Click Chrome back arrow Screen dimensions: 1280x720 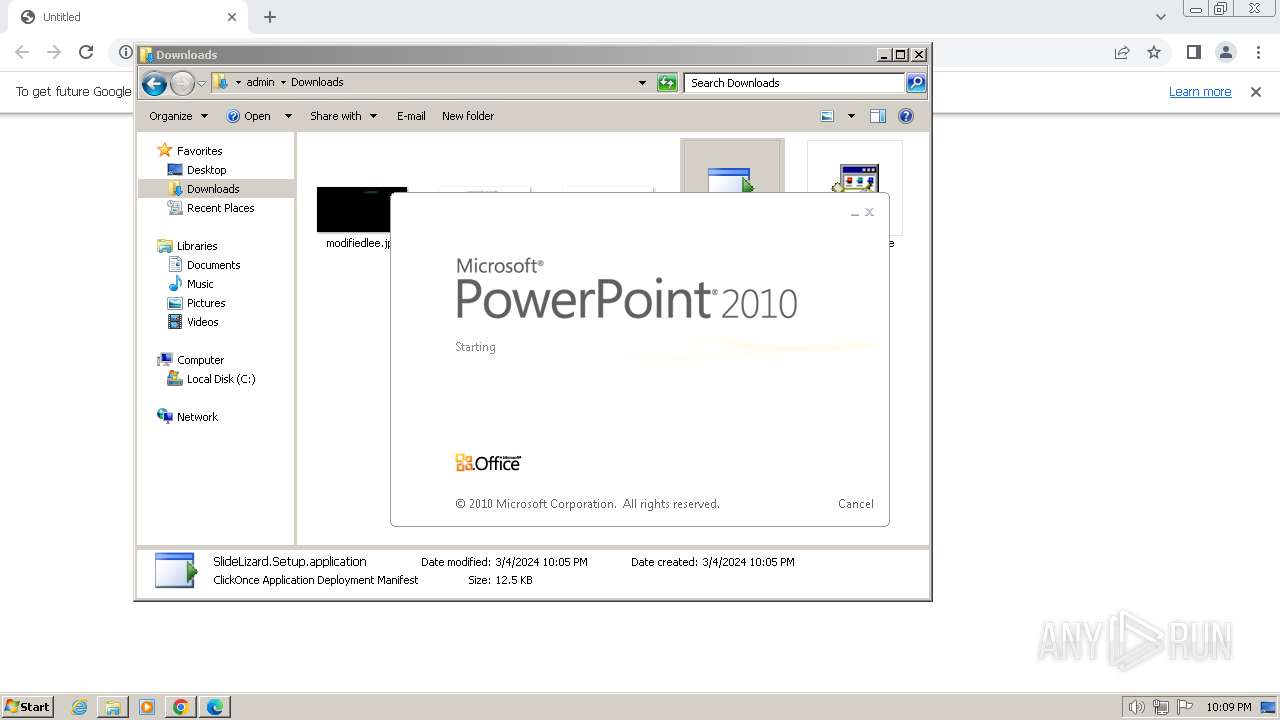pos(22,52)
